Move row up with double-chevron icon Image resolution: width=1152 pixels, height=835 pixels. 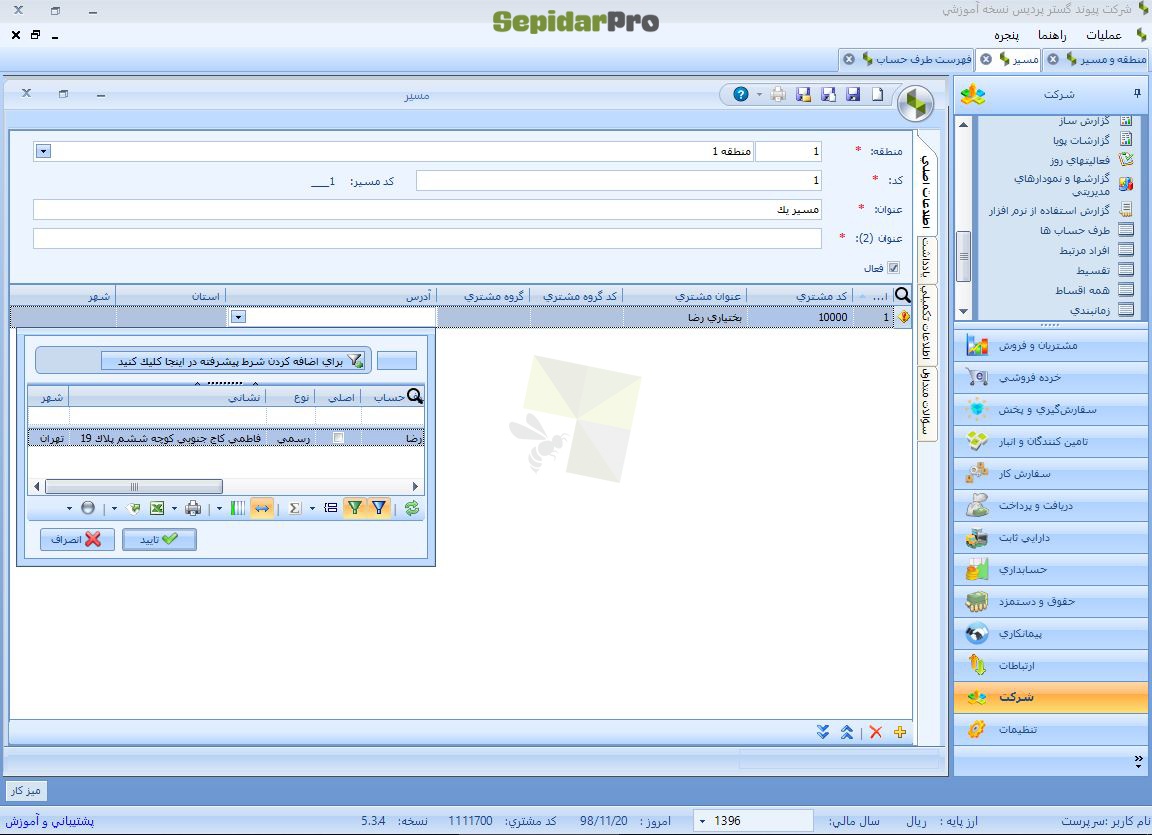tap(847, 732)
